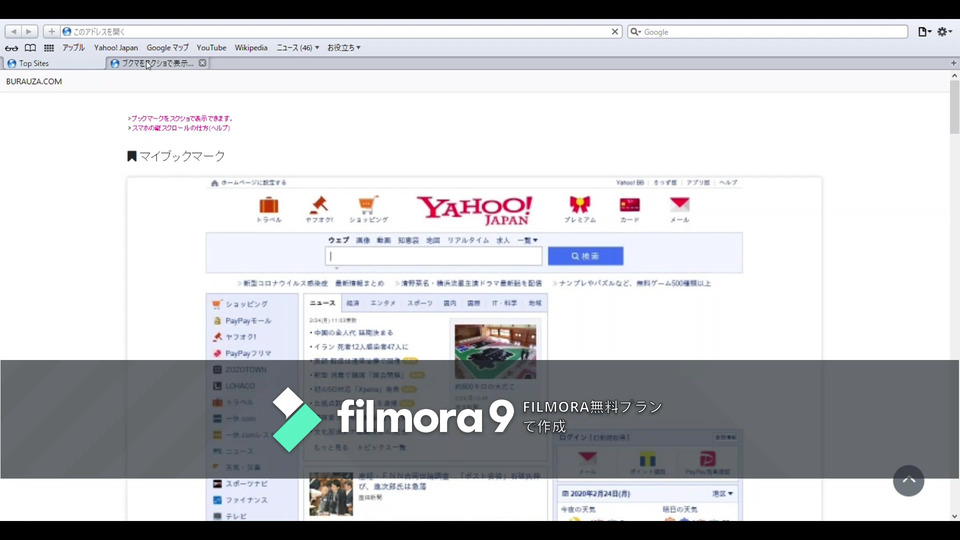Open Top Sites grid icon

(49, 48)
